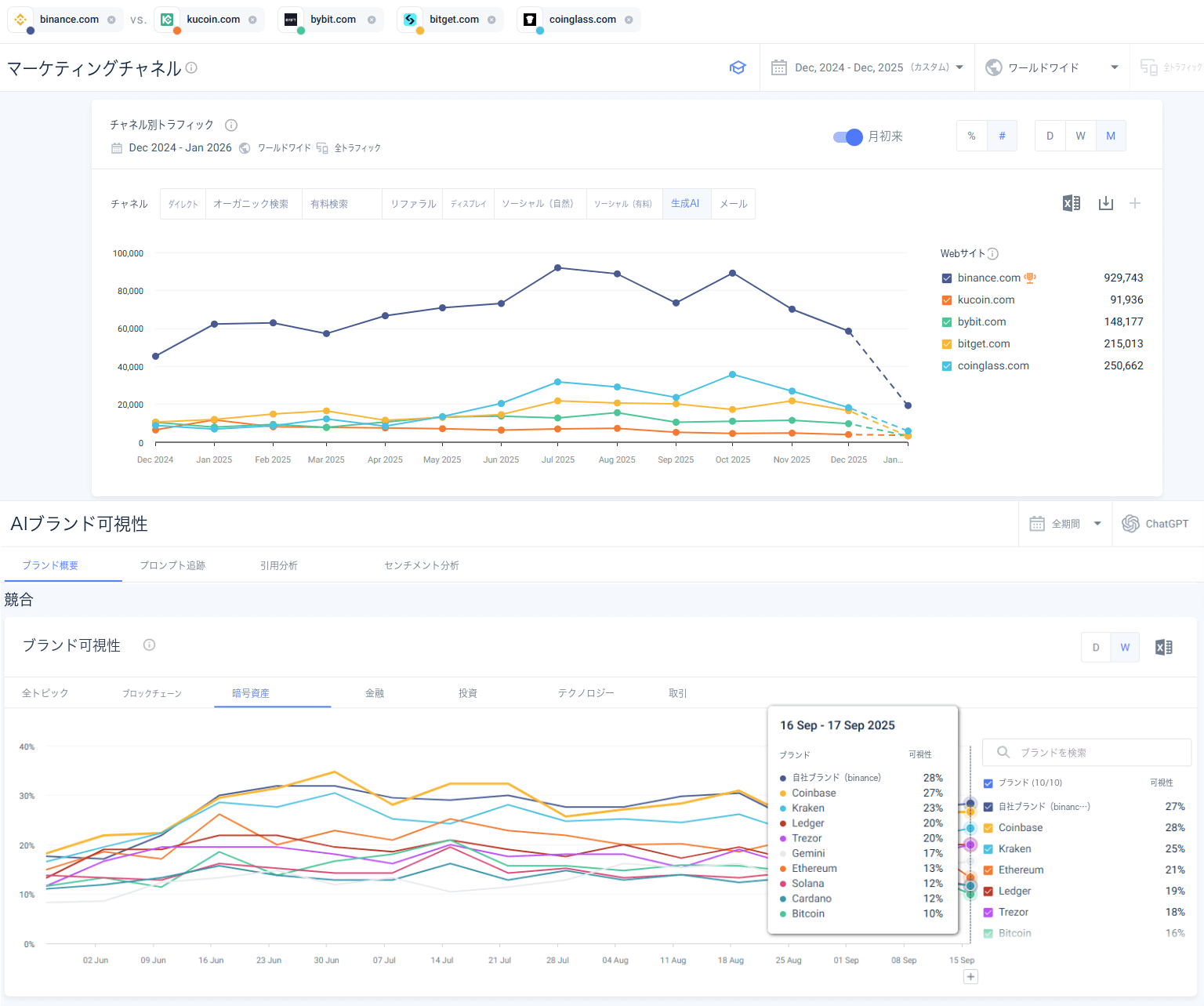Screen dimensions: 1204x1006
Task: Open info icon beside ブランド可視性 heading
Action: tap(149, 645)
